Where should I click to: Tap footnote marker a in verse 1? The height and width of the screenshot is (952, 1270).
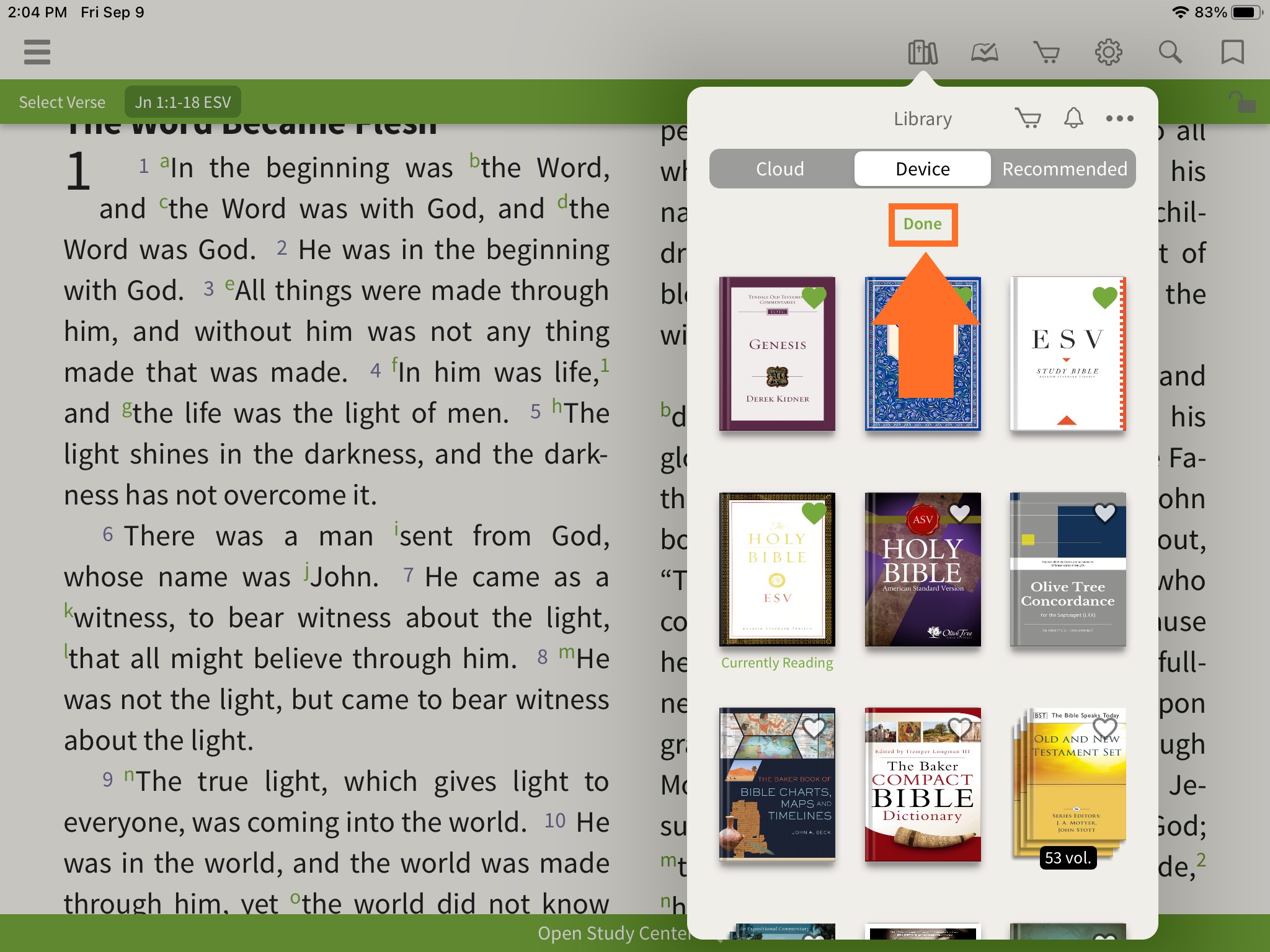(x=164, y=162)
